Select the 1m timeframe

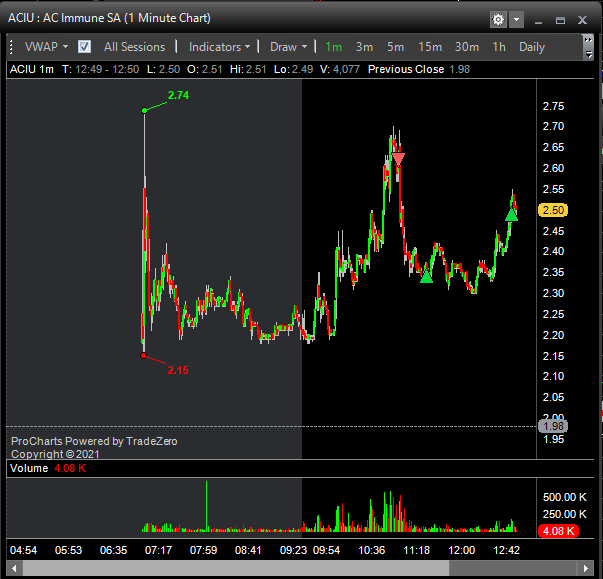click(x=333, y=47)
